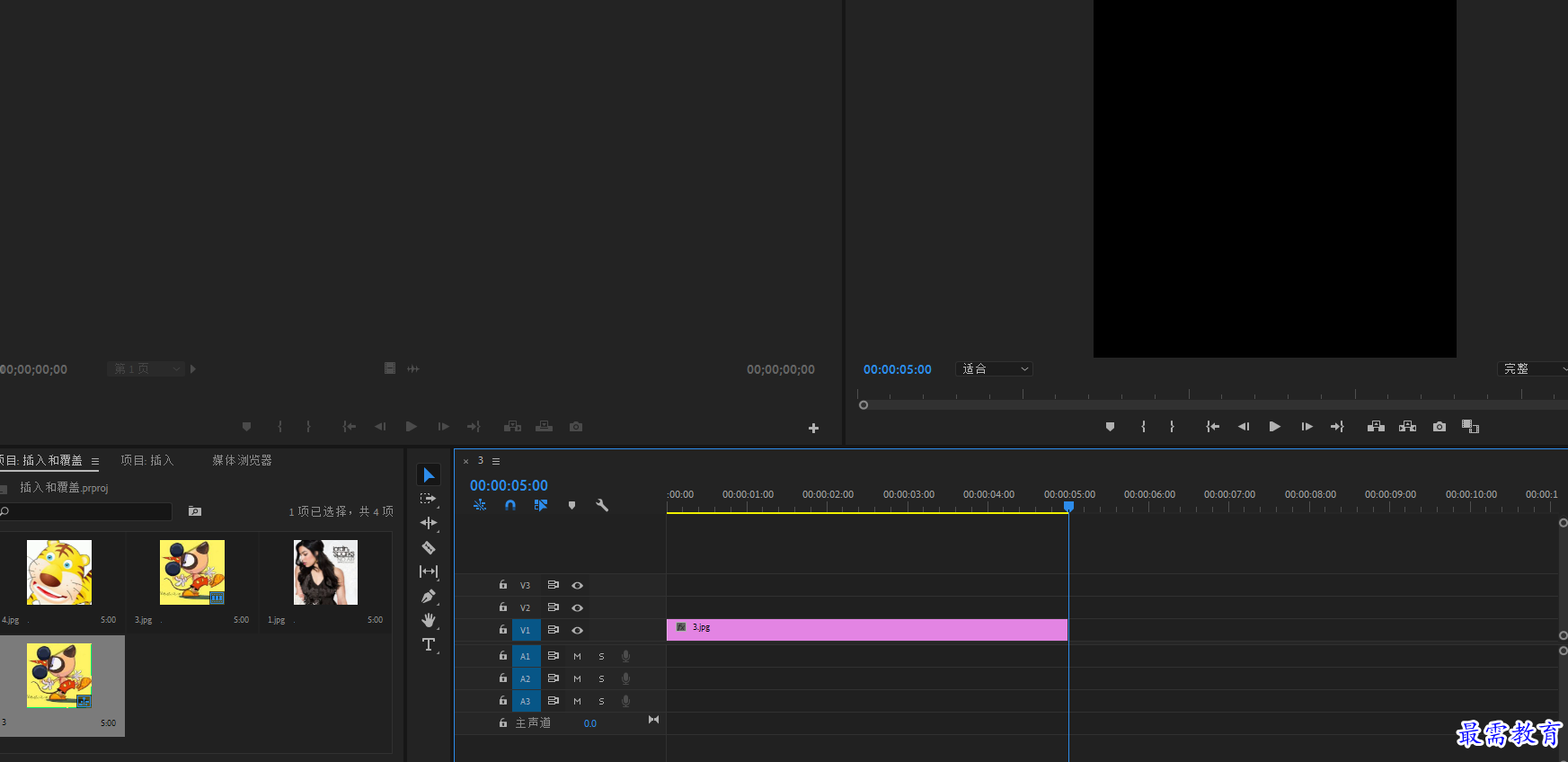Toggle nest sequences insert mode in timeline
This screenshot has width=1568, height=762.
click(480, 505)
